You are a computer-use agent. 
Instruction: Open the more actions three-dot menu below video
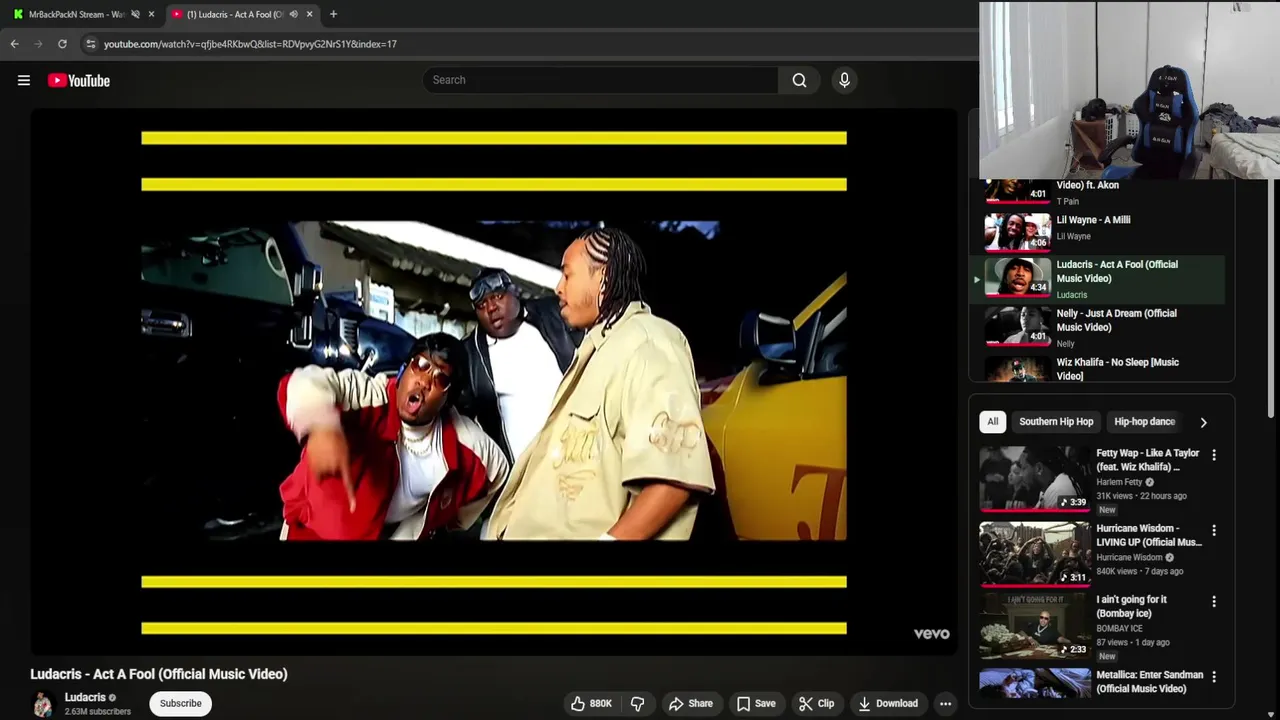point(945,703)
